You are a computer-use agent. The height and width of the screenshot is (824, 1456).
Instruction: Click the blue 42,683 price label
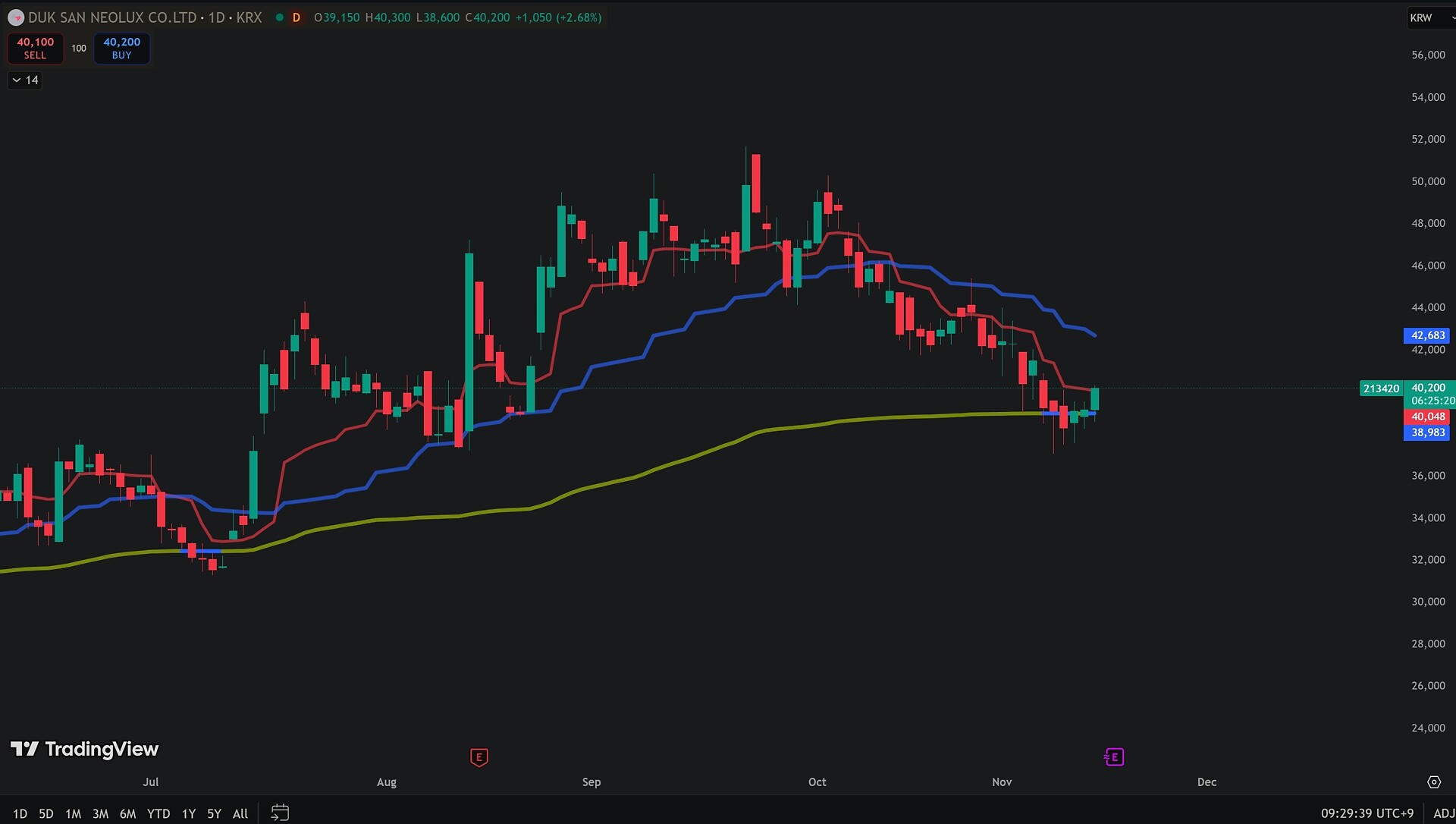coord(1427,335)
